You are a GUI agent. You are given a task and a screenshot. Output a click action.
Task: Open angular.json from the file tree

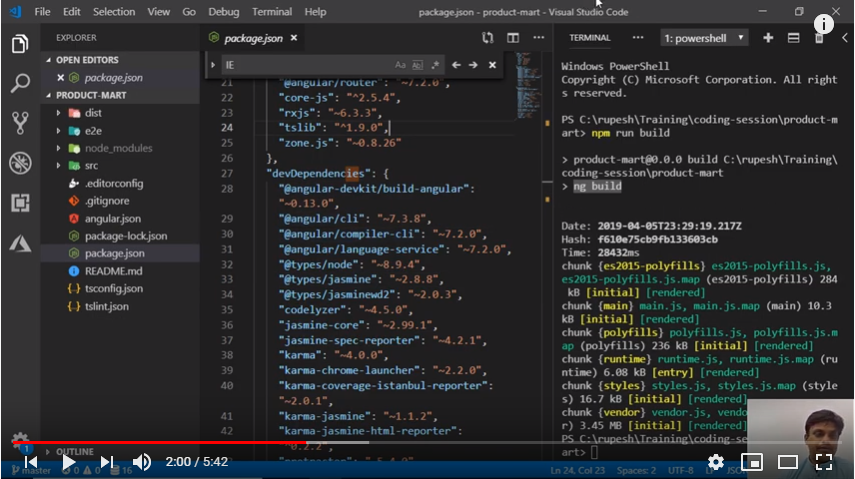click(112, 218)
